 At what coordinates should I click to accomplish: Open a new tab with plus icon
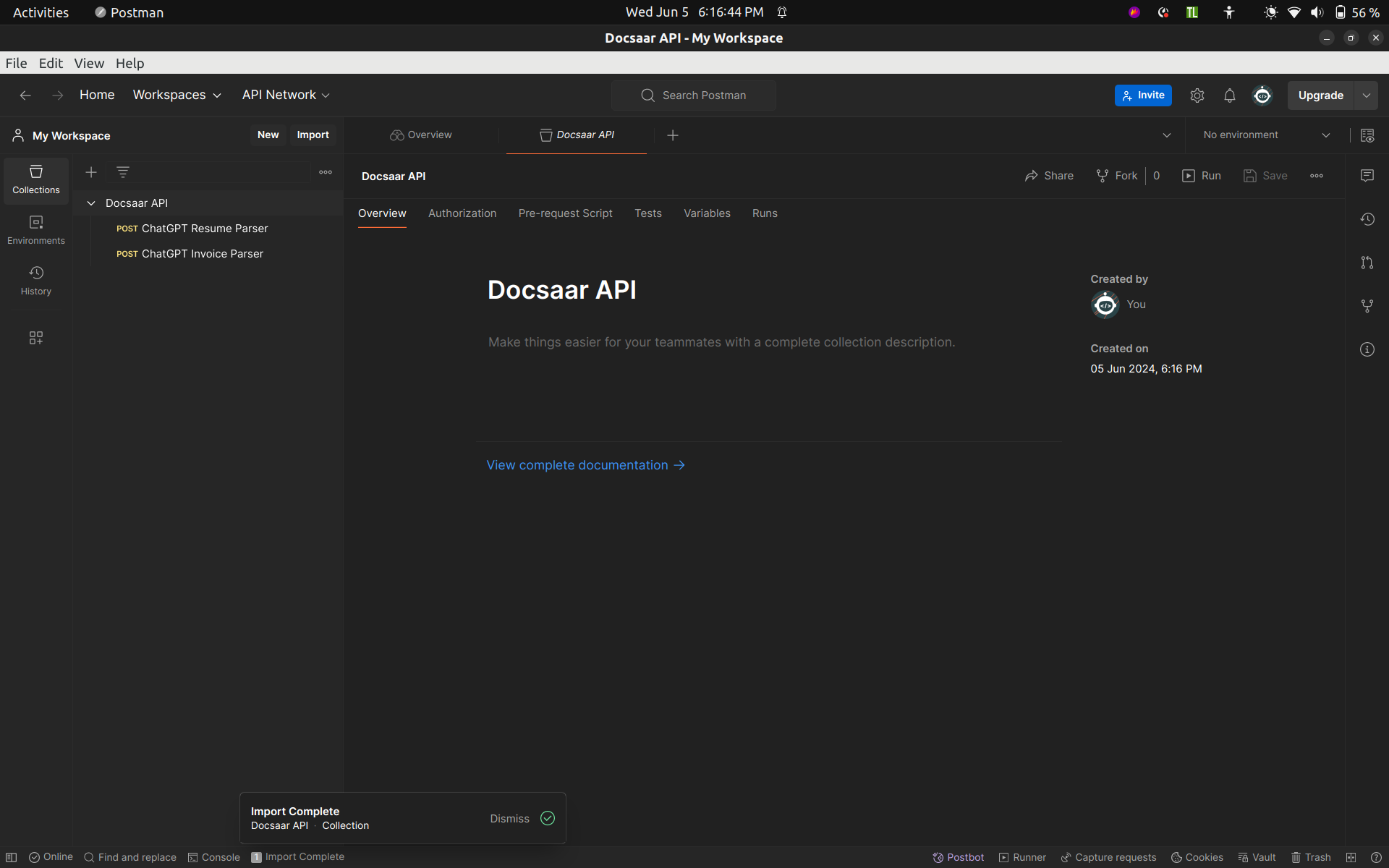pos(673,135)
